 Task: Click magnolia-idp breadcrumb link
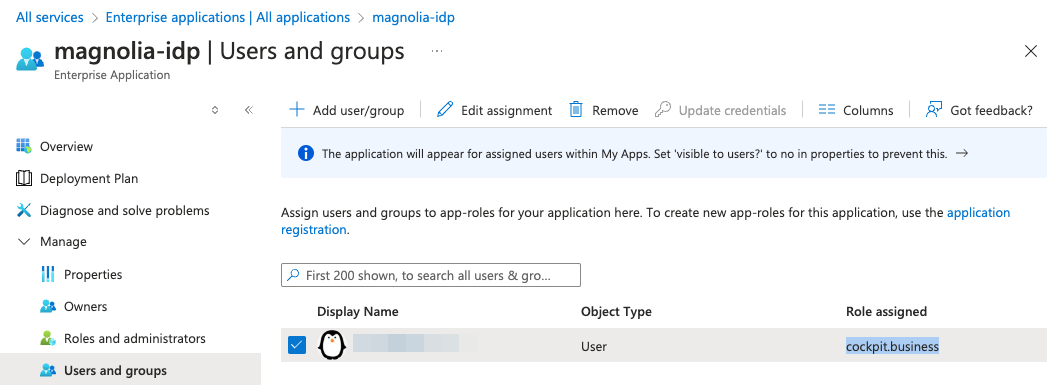point(413,18)
